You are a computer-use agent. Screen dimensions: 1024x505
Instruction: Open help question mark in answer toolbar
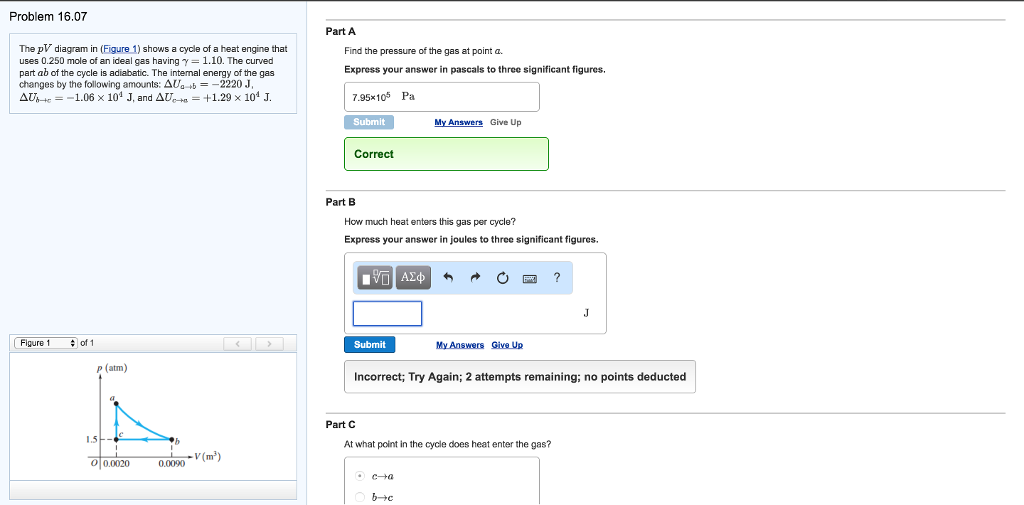556,278
